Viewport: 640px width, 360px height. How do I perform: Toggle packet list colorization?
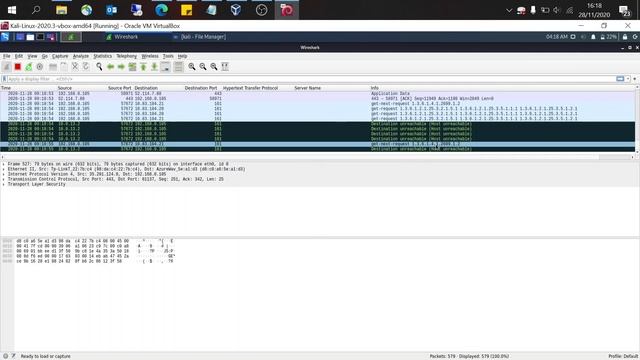pos(178,67)
